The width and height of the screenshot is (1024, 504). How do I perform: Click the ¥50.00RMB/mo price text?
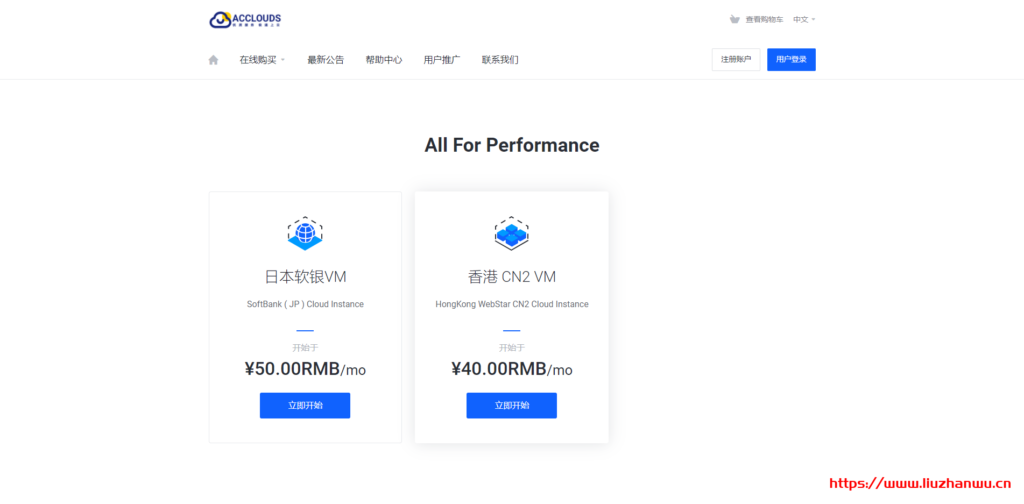[305, 369]
